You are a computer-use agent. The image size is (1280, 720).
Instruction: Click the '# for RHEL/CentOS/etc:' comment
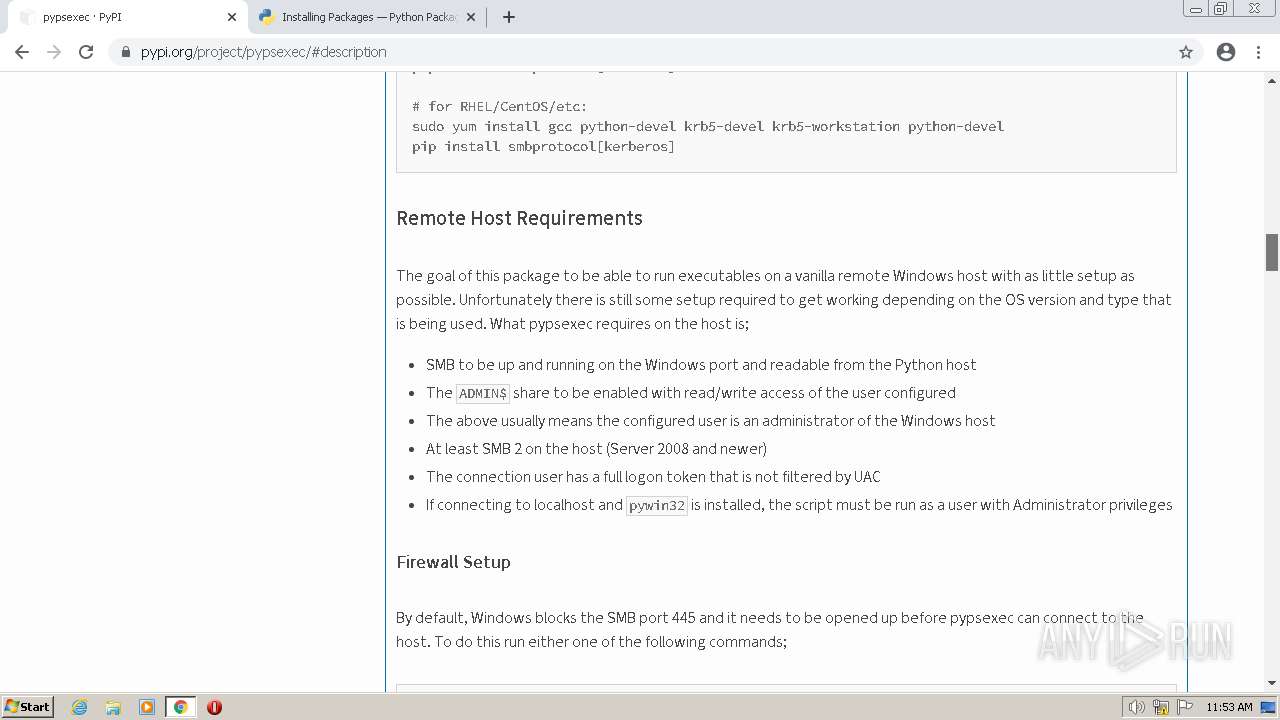[500, 106]
